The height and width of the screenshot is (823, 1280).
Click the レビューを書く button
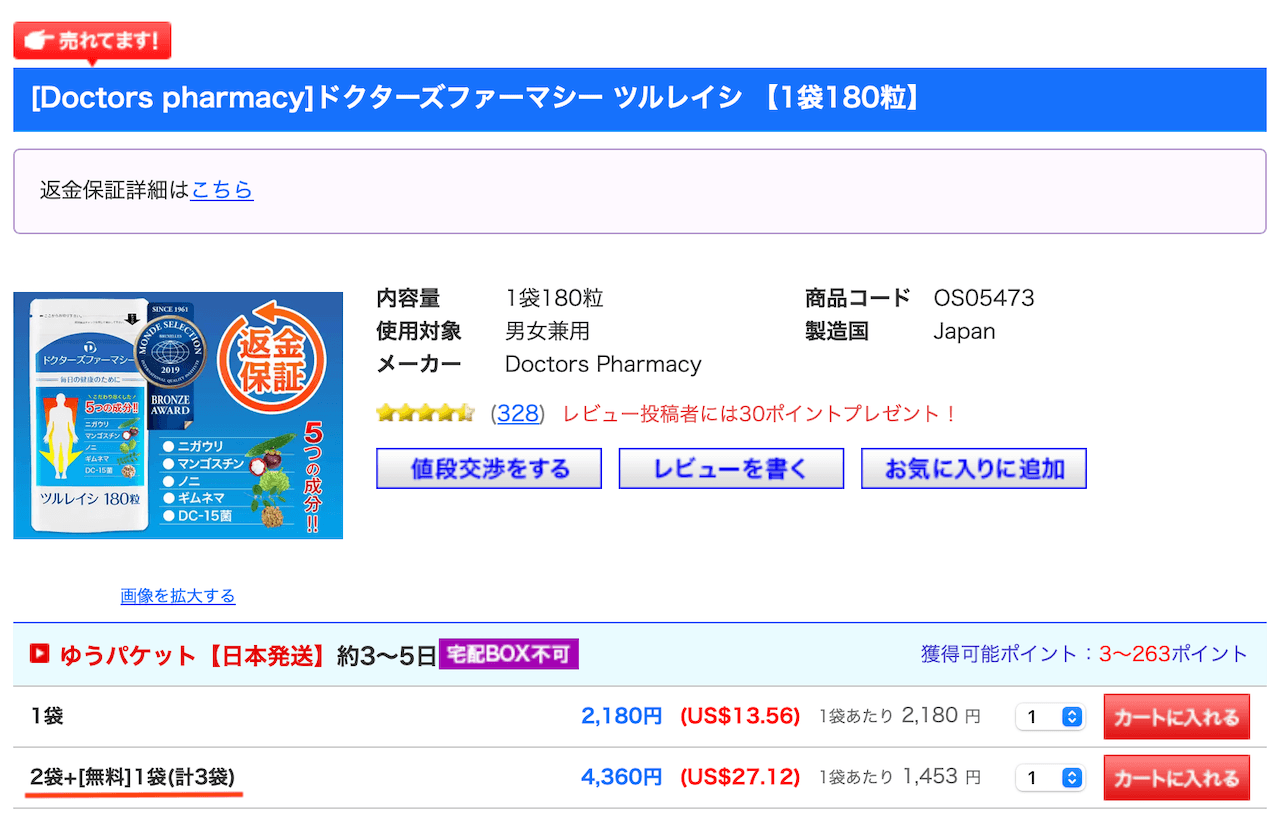[731, 468]
